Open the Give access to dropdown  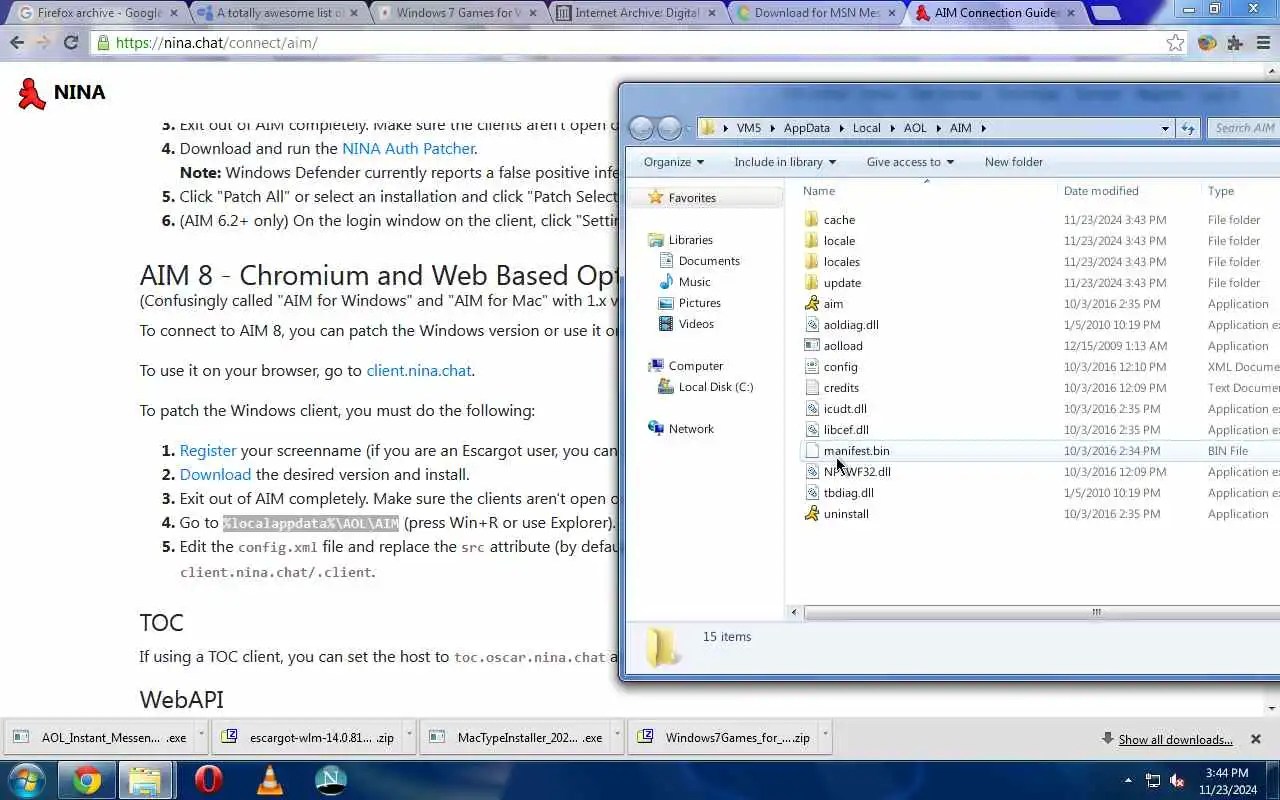pos(910,162)
